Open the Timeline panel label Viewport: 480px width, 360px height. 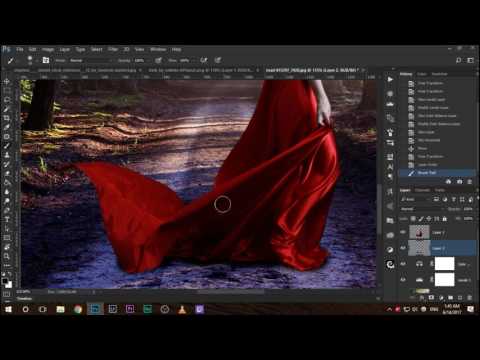[x=24, y=299]
